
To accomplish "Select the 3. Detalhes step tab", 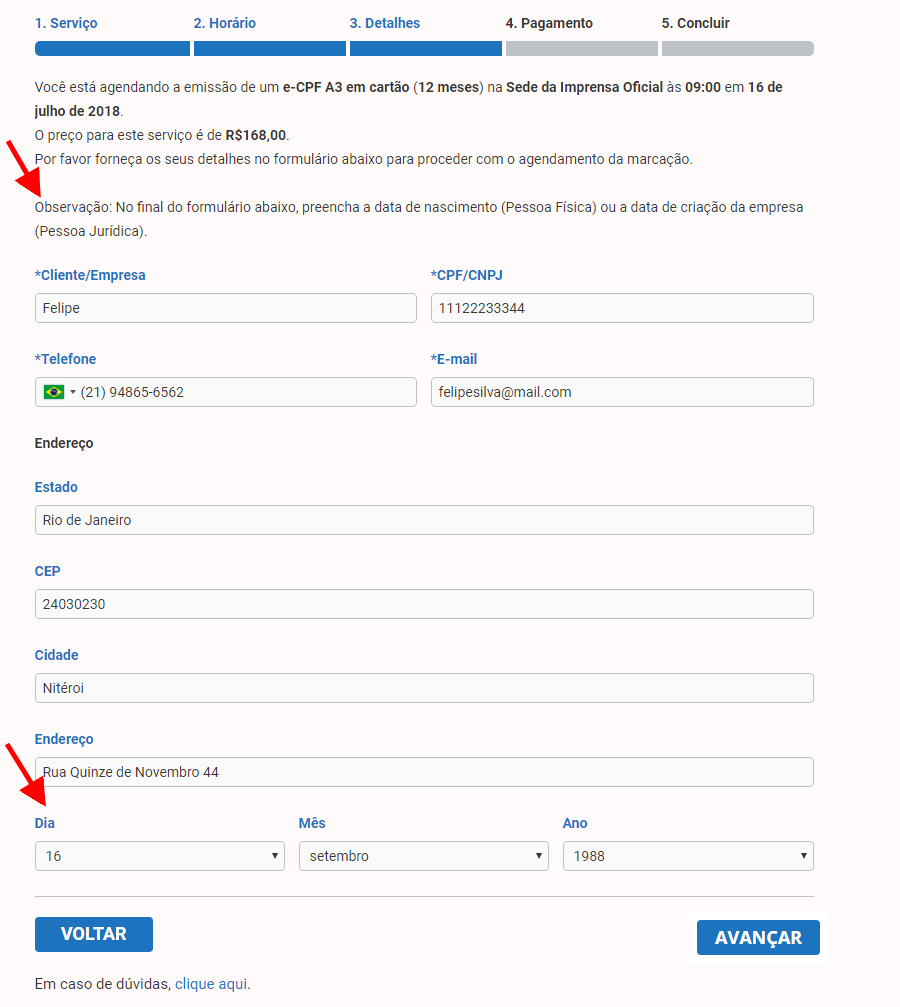I will click(x=385, y=23).
